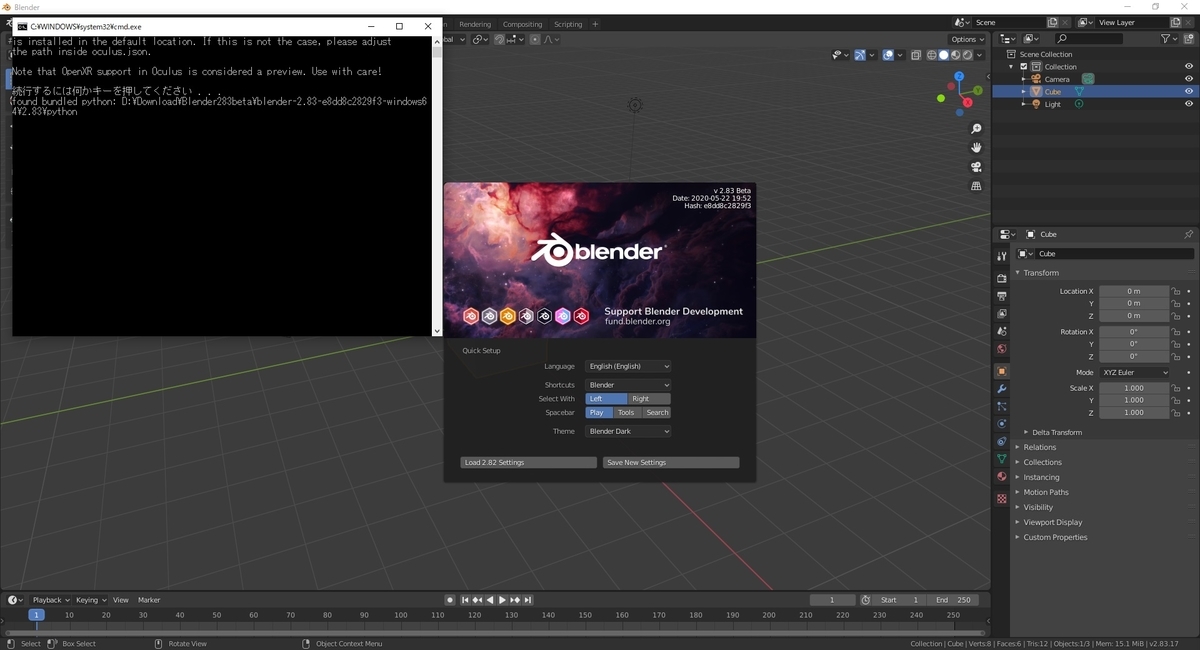The image size is (1200, 650).
Task: Click the Camera data icon in outliner
Action: (1087, 78)
